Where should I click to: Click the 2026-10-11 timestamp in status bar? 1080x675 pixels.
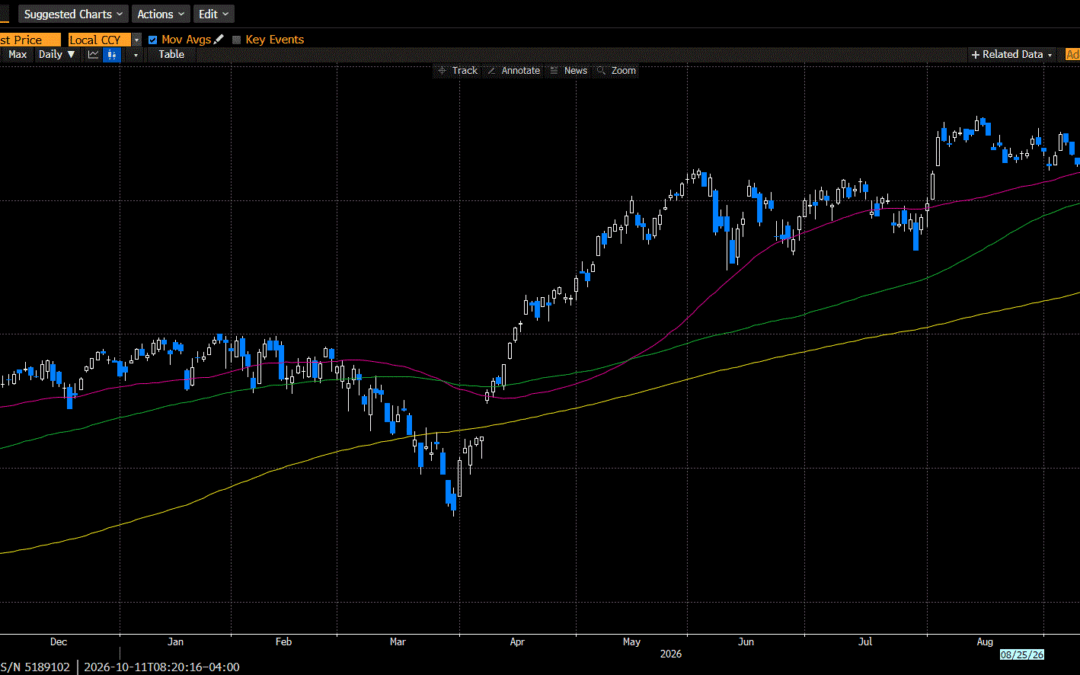point(162,667)
